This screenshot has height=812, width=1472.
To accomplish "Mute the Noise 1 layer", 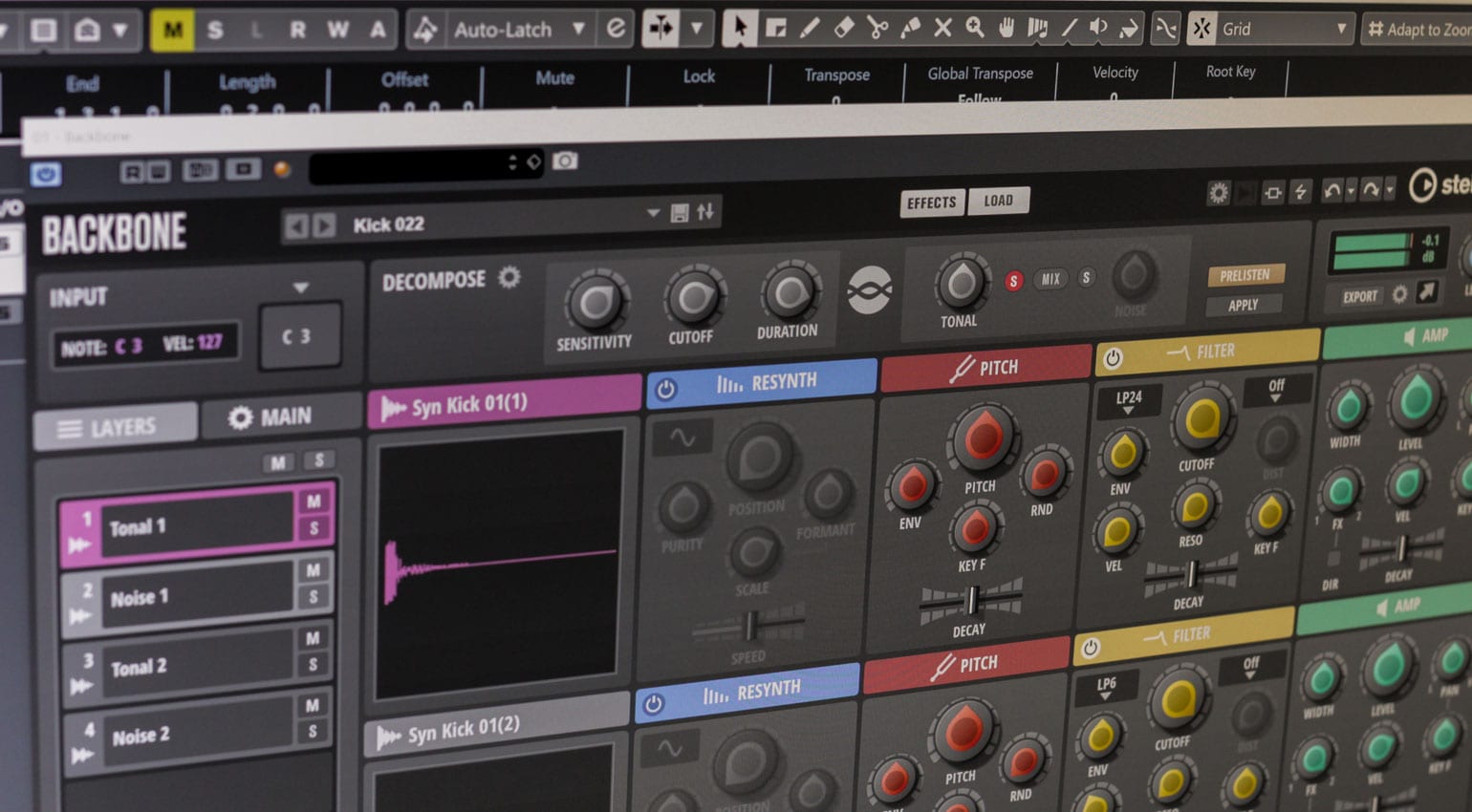I will 314,570.
